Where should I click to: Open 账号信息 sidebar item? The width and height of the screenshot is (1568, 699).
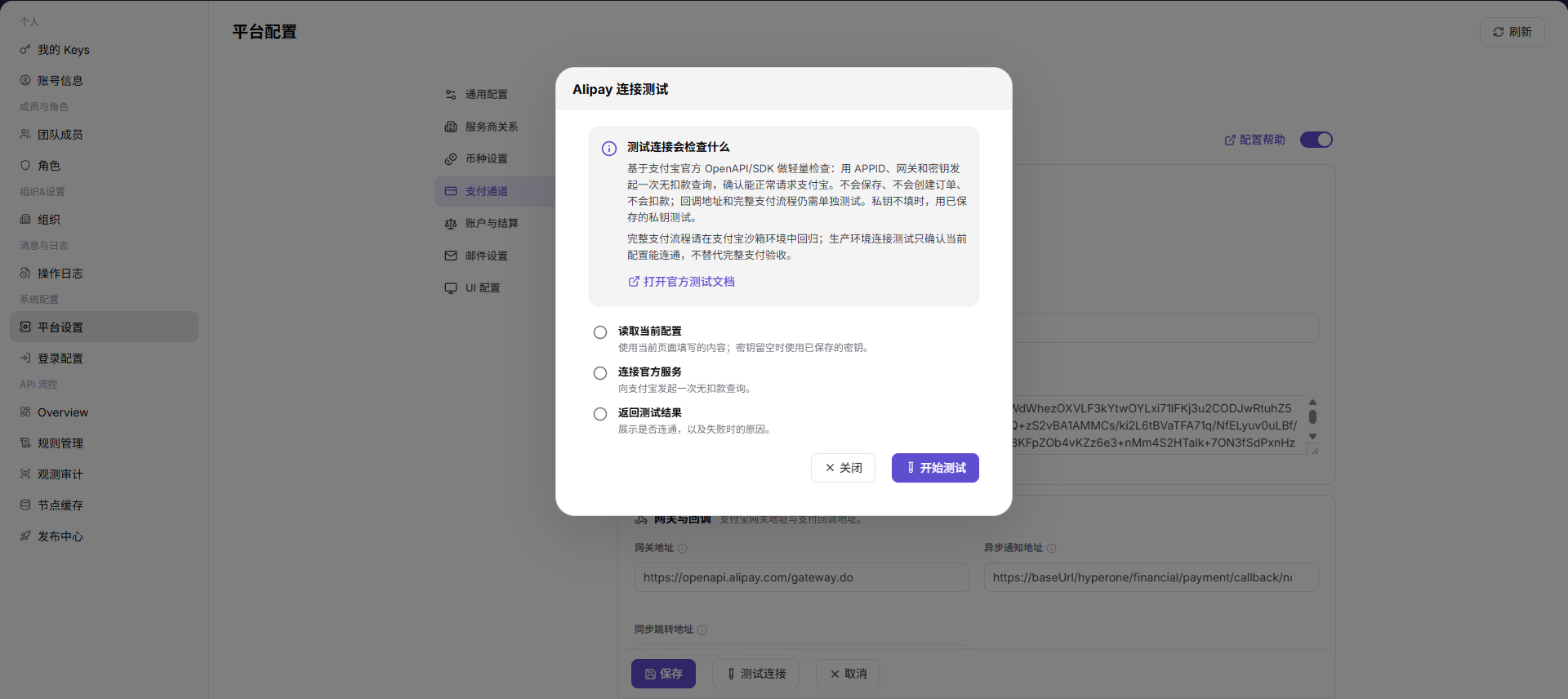click(x=104, y=81)
